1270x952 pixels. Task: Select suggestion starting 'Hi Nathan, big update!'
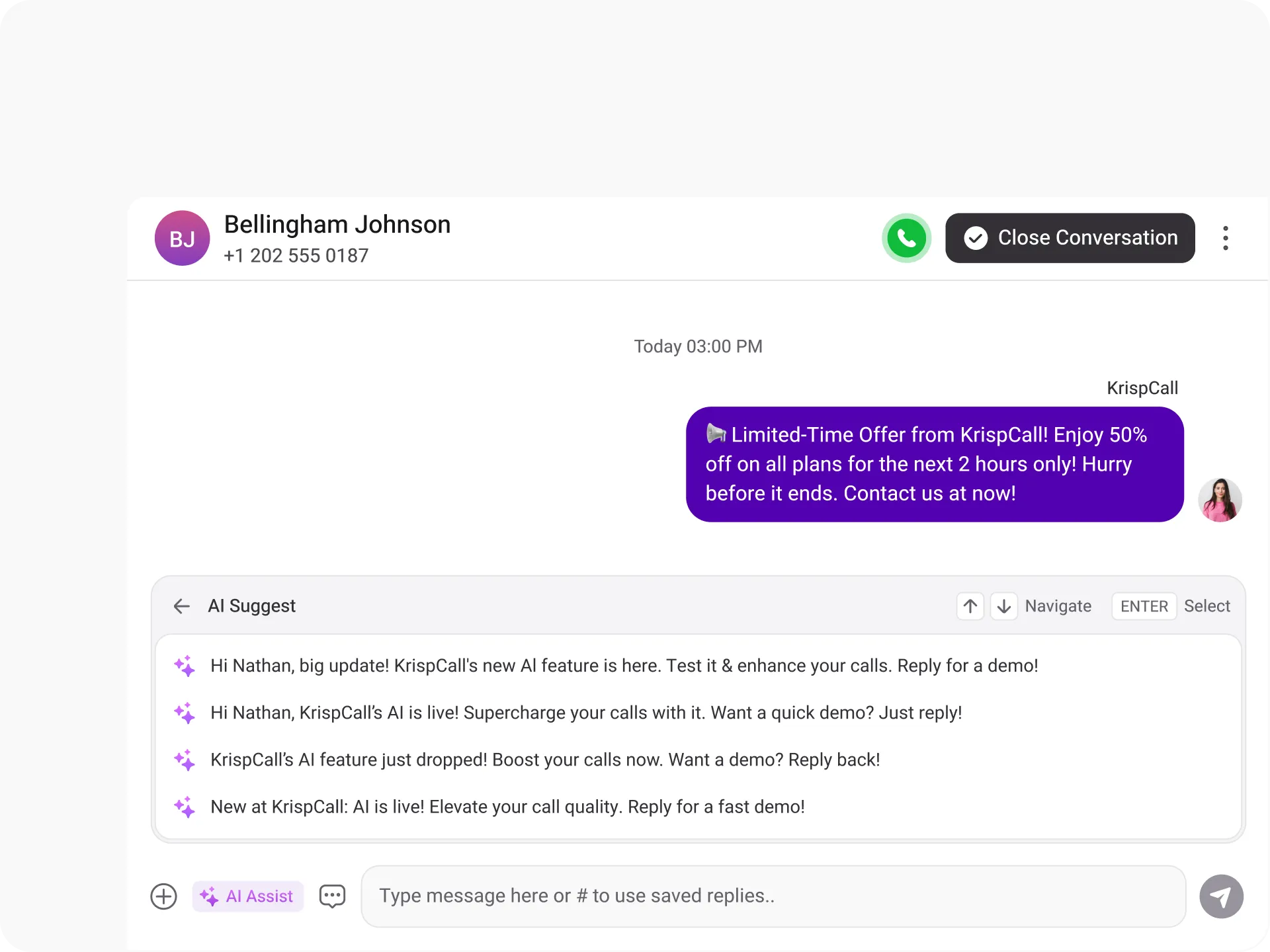tap(698, 666)
